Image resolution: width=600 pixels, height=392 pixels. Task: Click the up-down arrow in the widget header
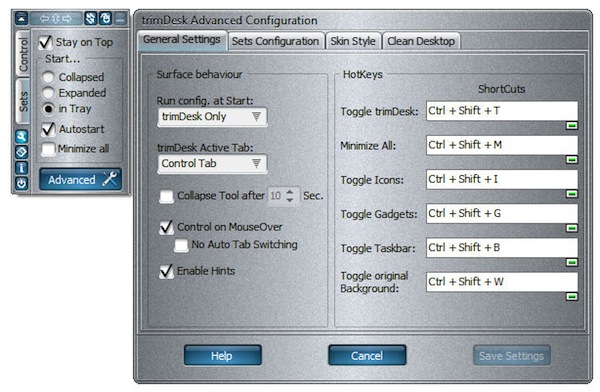click(x=55, y=18)
